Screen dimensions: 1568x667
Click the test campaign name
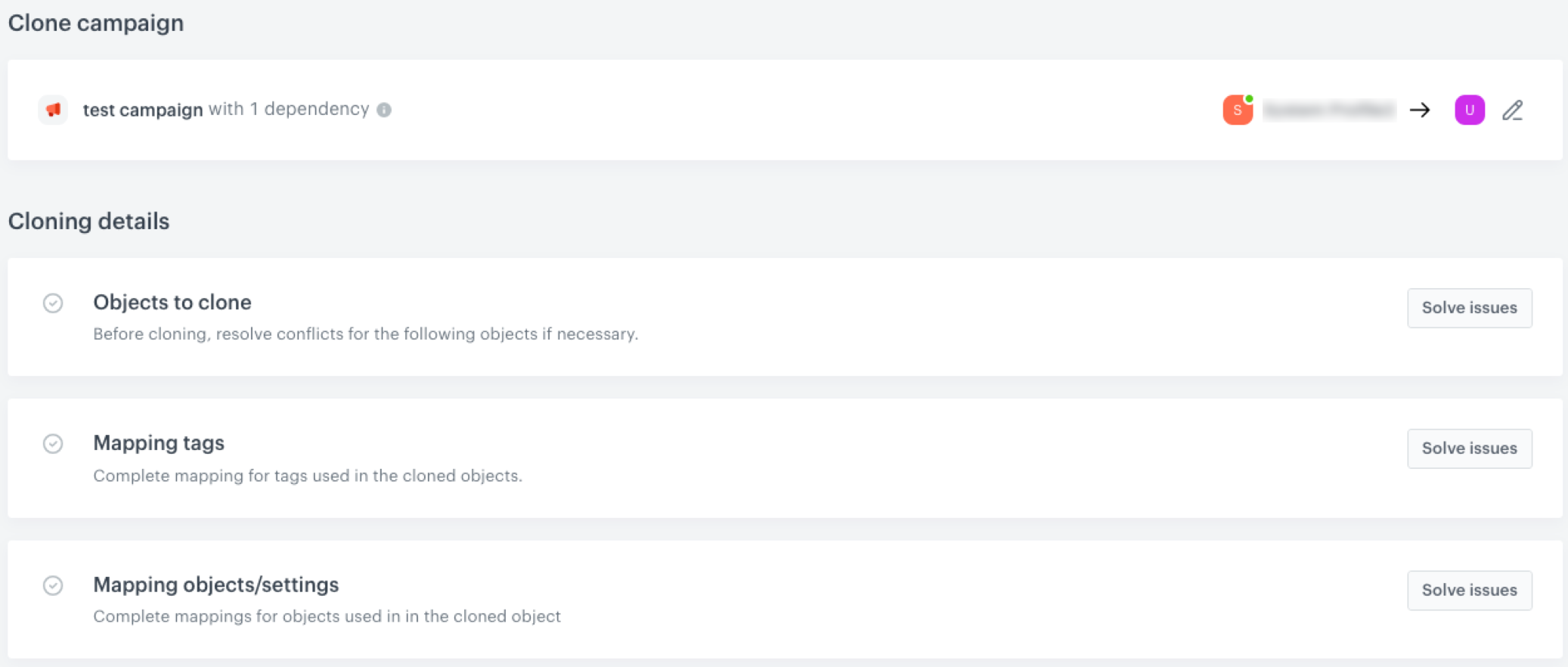click(143, 110)
